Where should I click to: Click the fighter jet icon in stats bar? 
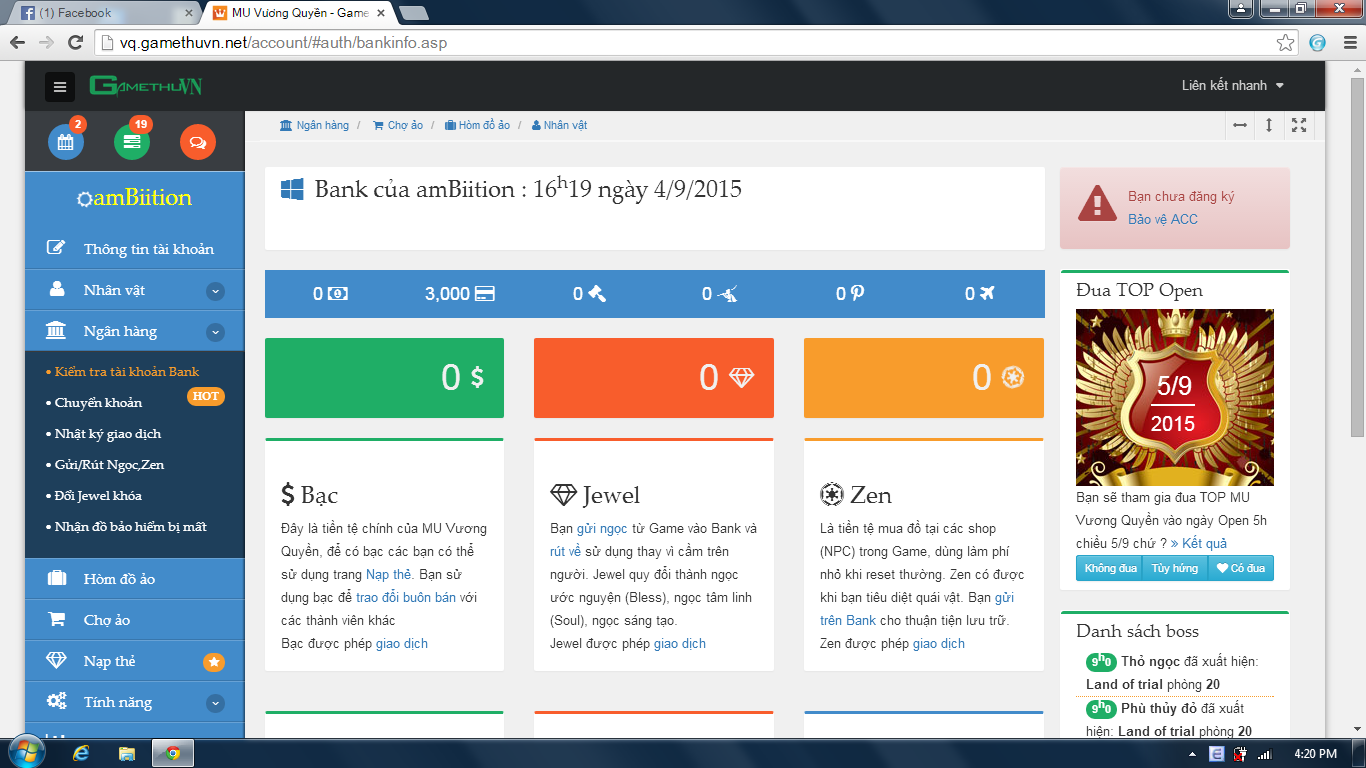click(x=728, y=294)
